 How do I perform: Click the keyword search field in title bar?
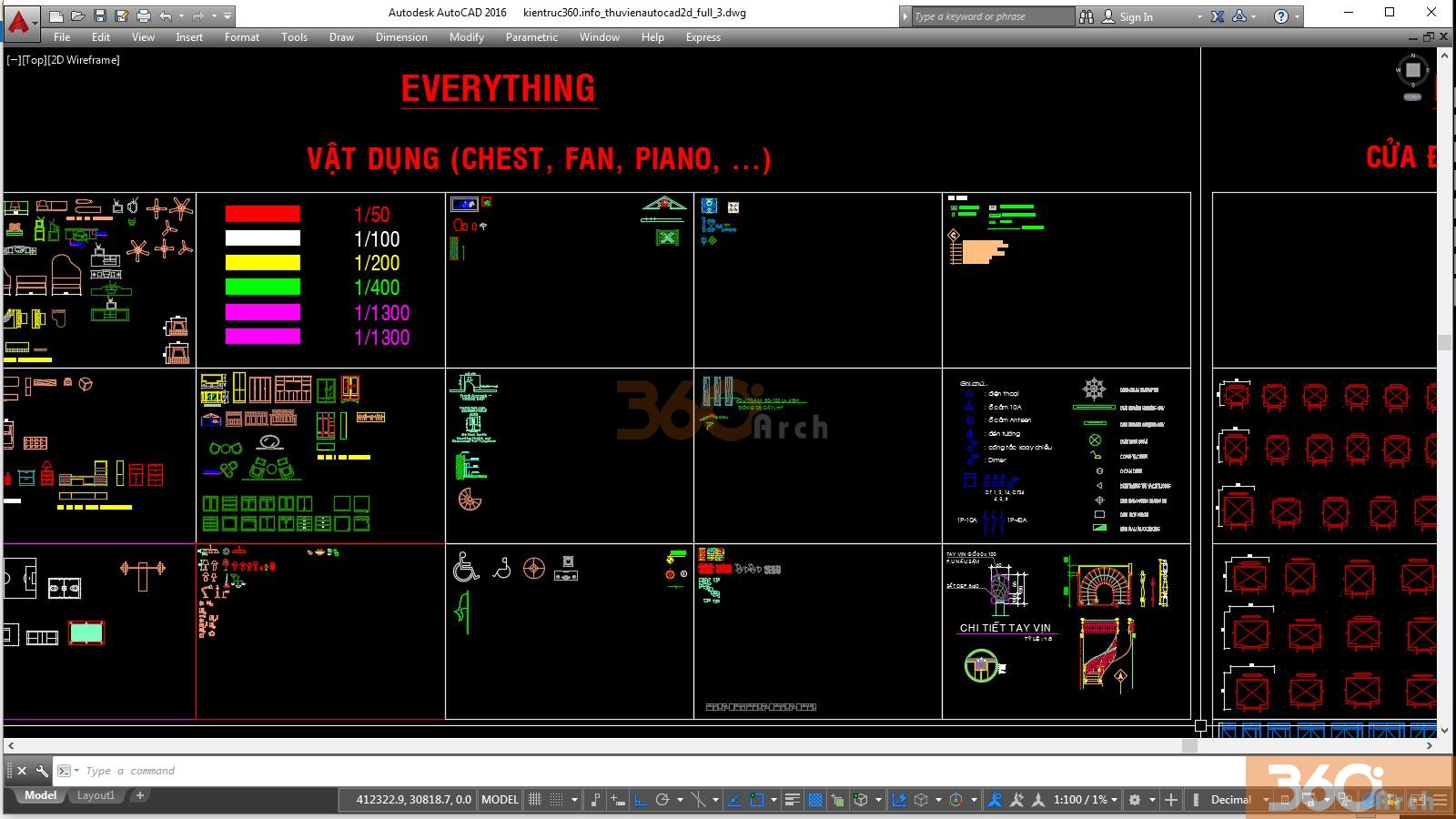[x=992, y=16]
